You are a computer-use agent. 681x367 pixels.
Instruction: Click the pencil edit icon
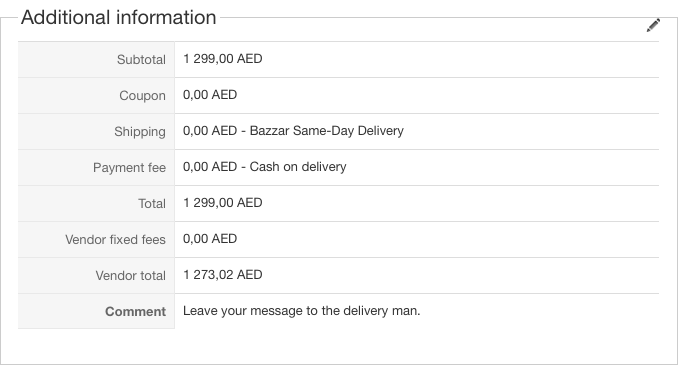click(x=653, y=25)
